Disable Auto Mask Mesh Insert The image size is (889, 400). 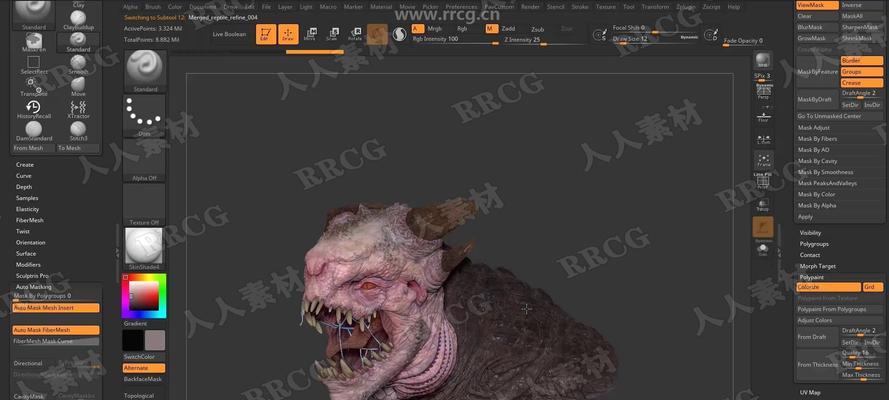56,308
